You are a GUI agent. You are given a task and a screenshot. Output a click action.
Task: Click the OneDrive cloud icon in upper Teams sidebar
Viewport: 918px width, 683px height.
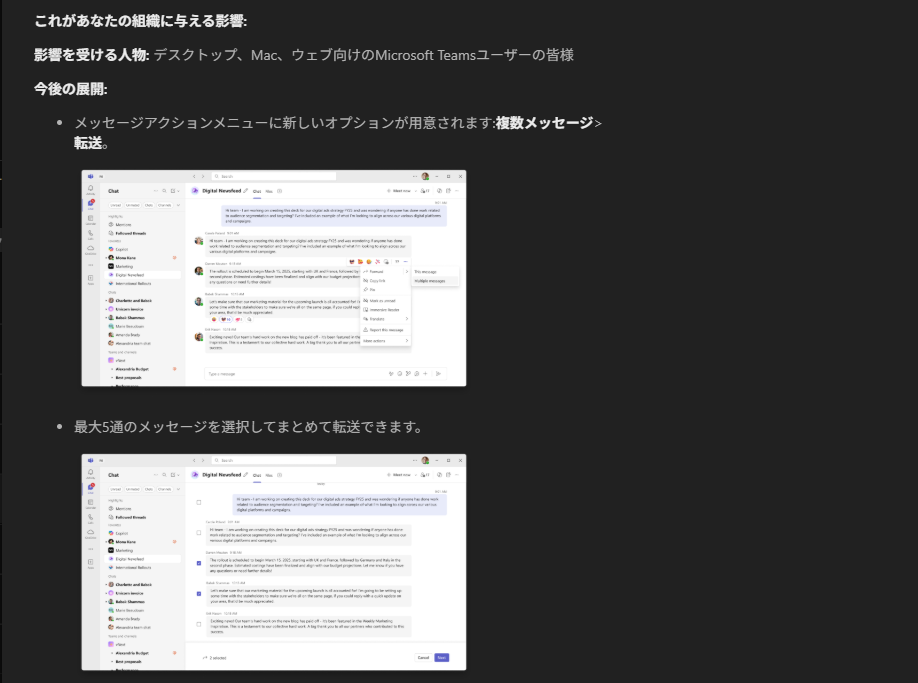[91, 249]
